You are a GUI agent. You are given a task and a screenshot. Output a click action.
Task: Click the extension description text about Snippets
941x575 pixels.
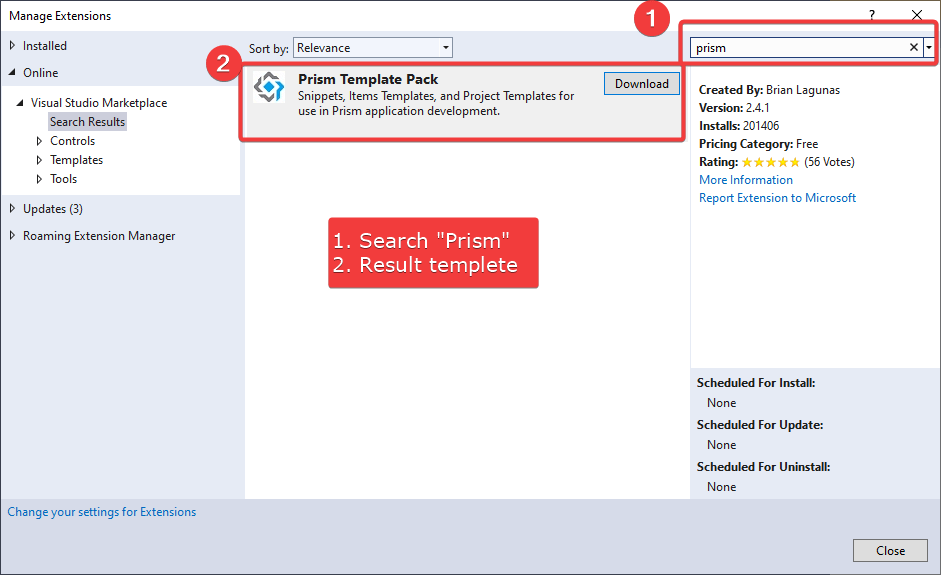click(436, 103)
